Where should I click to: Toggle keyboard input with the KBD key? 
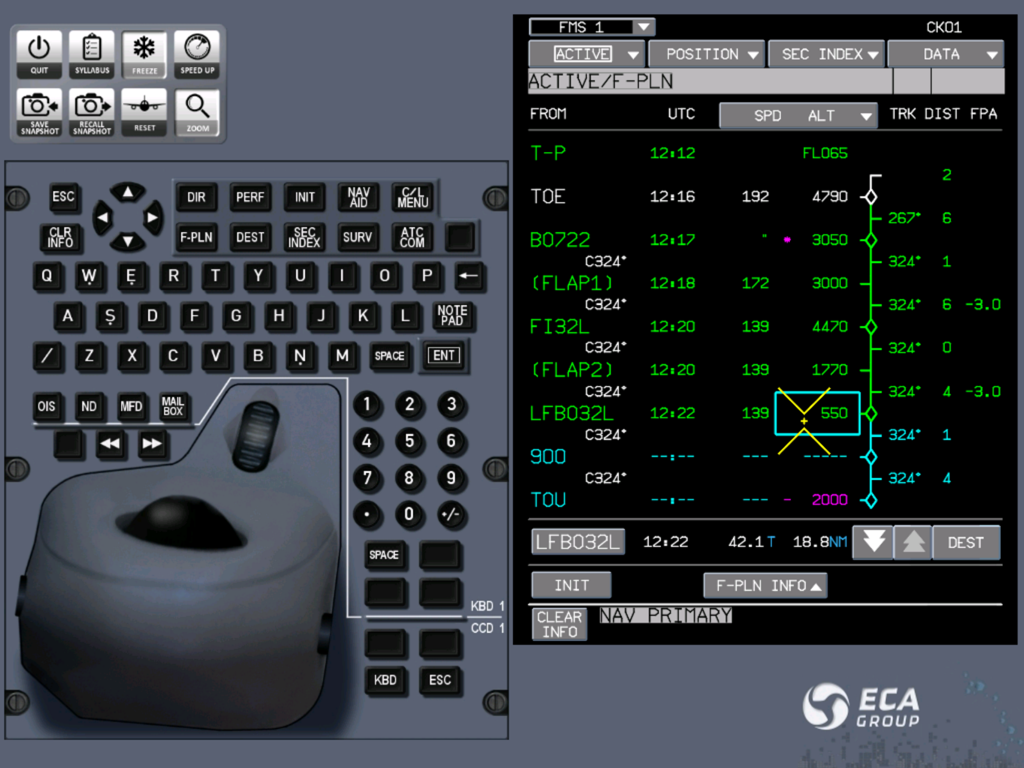pyautogui.click(x=385, y=681)
